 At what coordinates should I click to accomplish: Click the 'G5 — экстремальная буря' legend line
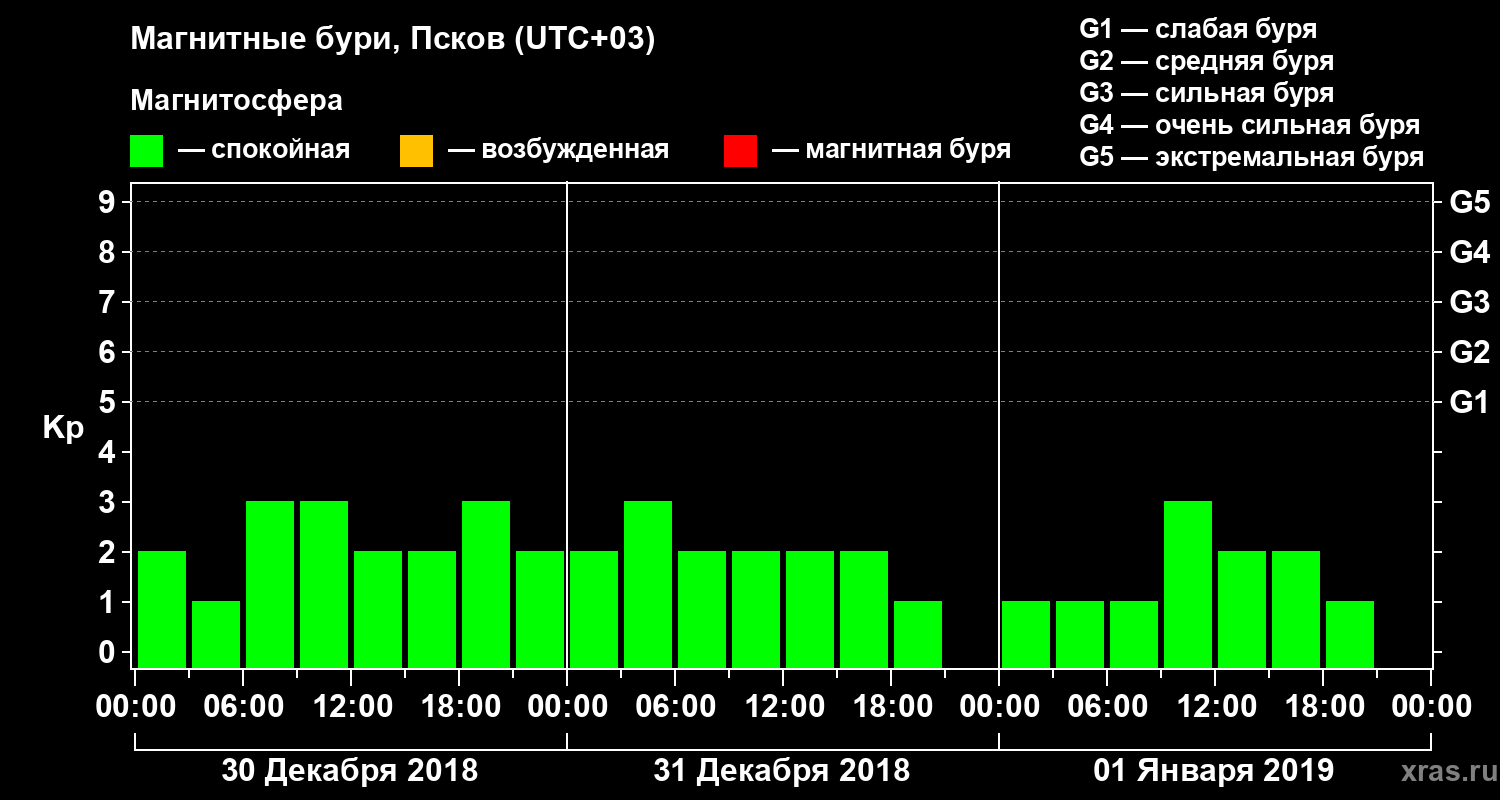1252,157
